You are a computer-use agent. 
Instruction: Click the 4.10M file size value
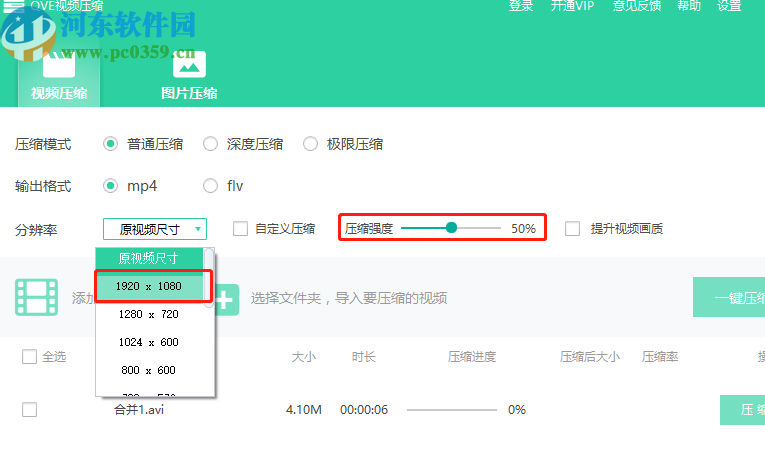click(303, 410)
